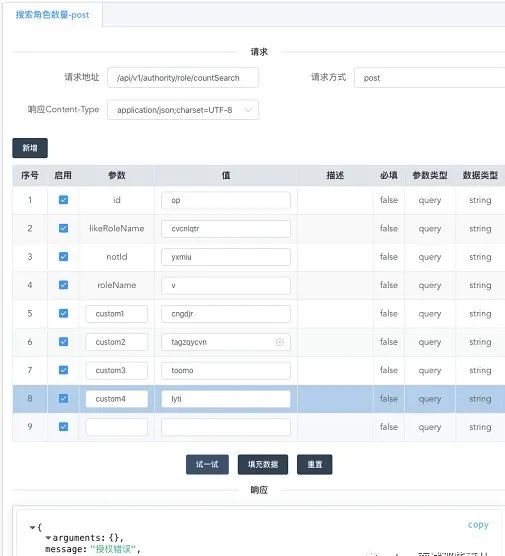Image resolution: width=505 pixels, height=556 pixels.
Task: Edit the value field 'cngdjr'
Action: click(226, 314)
